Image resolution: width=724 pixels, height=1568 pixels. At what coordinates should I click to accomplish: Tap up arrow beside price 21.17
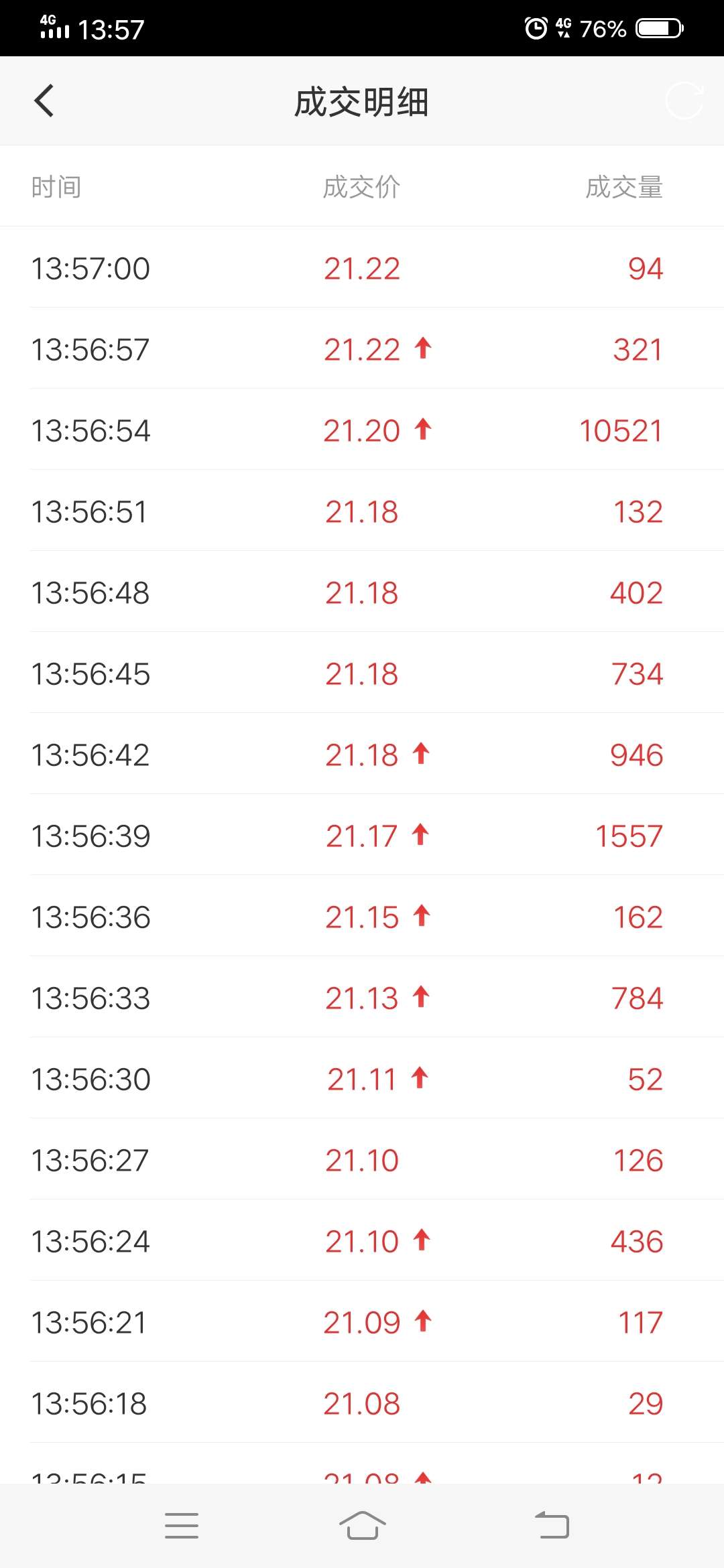coord(420,835)
